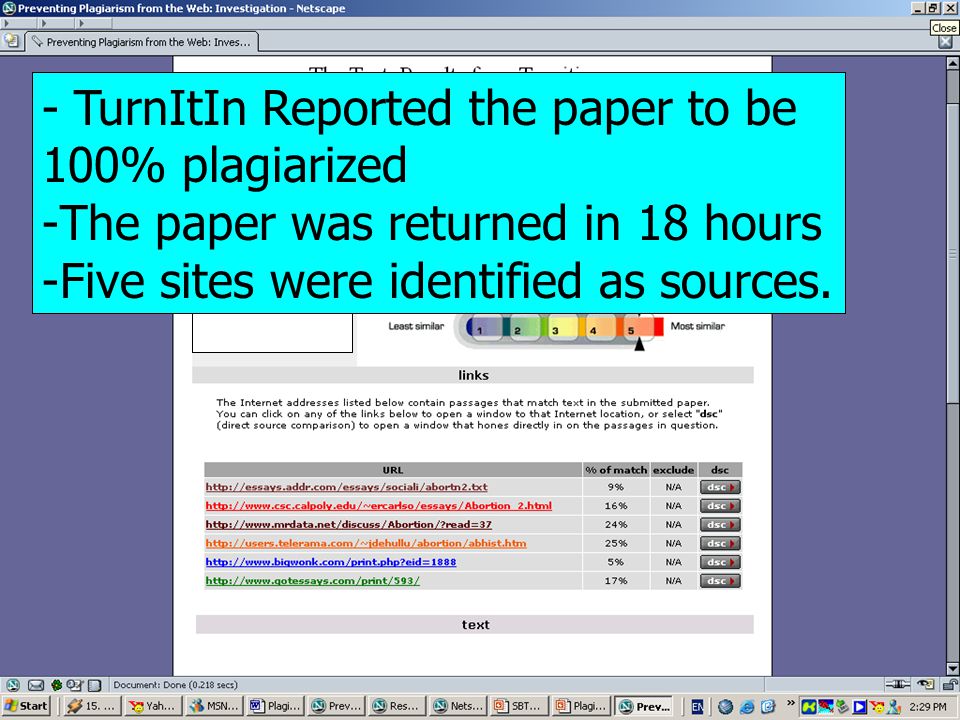Screen dimensions: 960x720
Task: Click the '% of match' column header
Action: 616,470
